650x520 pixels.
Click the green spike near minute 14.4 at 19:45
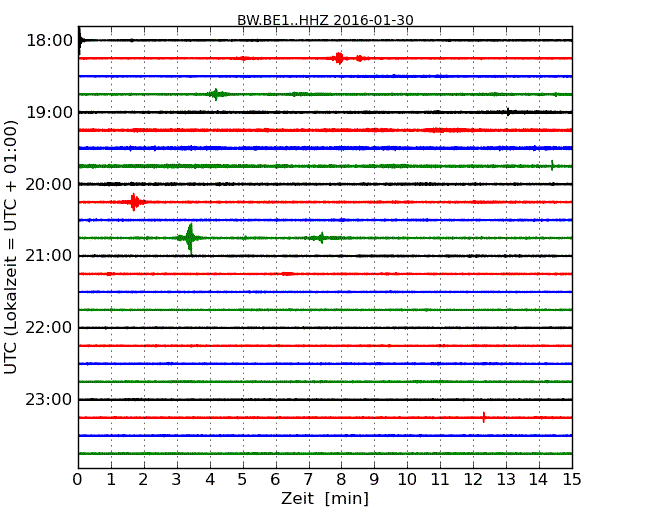(x=552, y=165)
